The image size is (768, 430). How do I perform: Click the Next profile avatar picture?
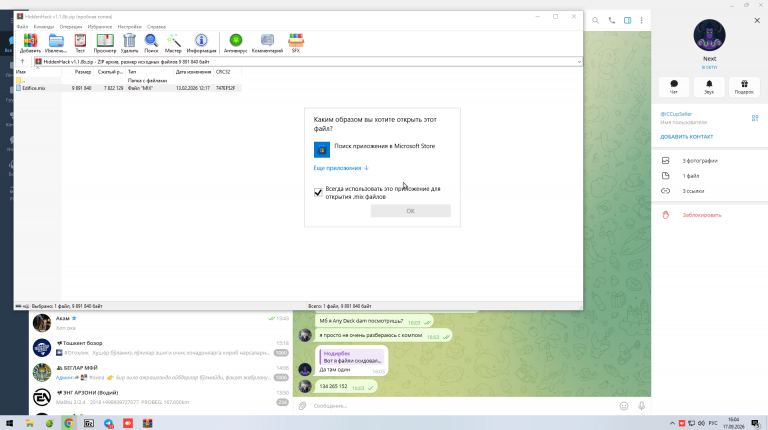[709, 35]
